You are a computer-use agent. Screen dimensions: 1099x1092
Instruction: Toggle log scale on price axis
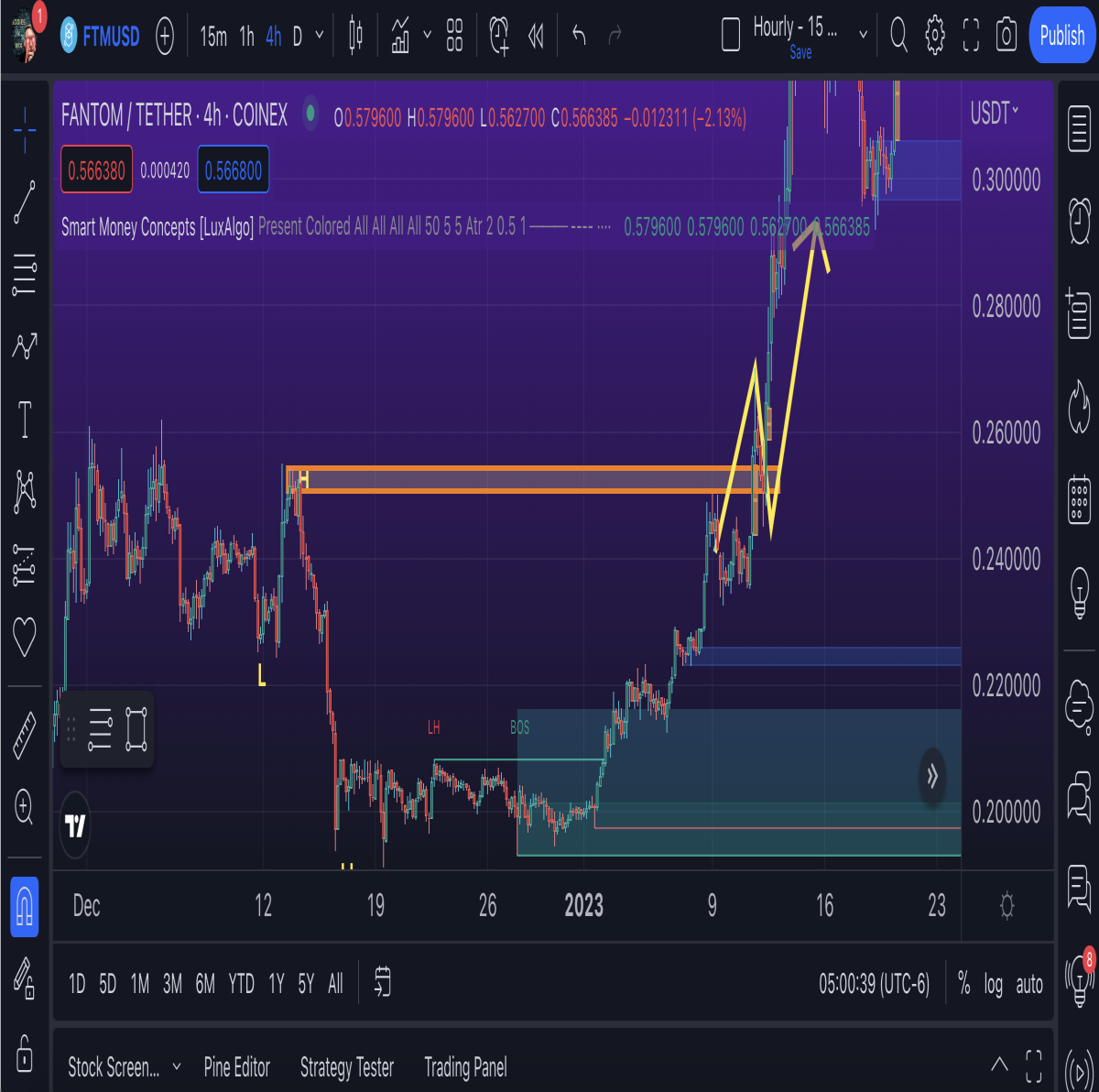coord(994,985)
